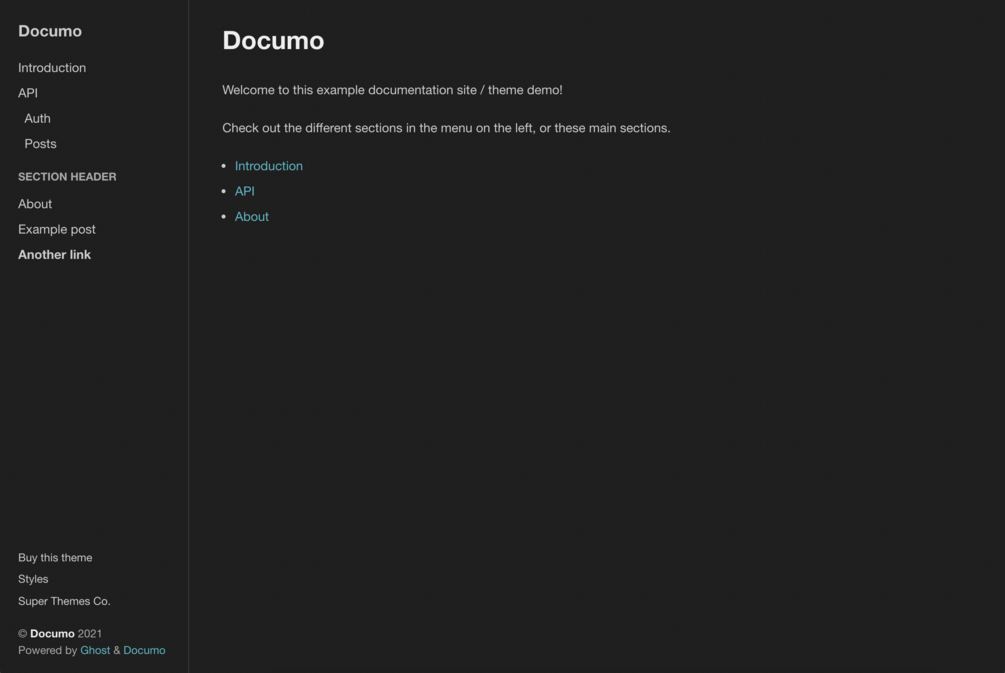This screenshot has width=1005, height=673.
Task: Open the Documo site title in sidebar
Action: [50, 31]
